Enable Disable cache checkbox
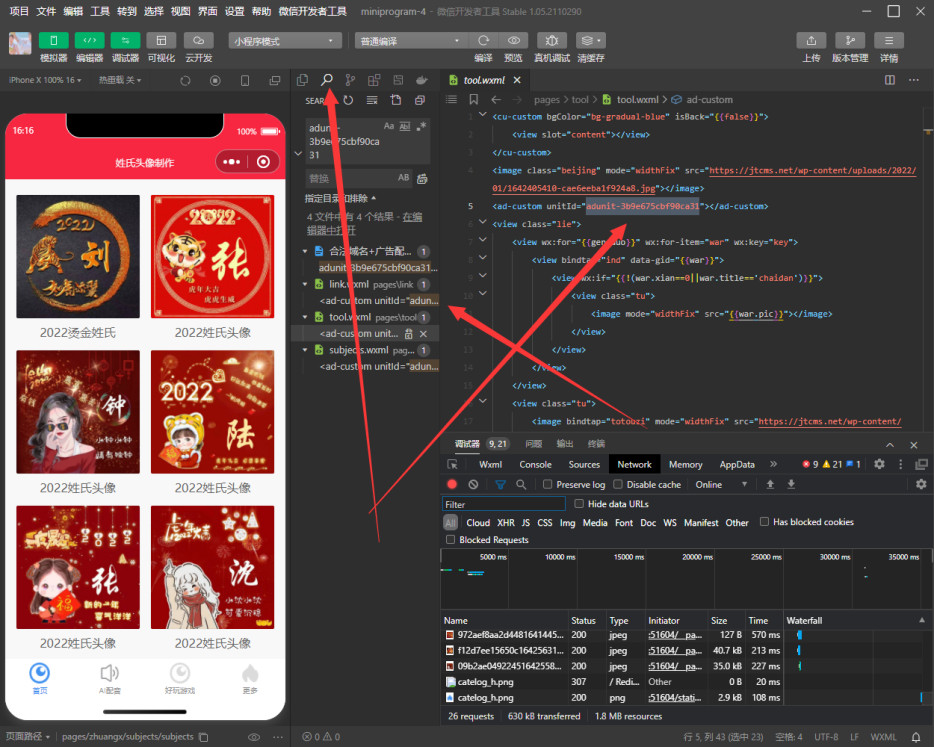Image resolution: width=934 pixels, height=747 pixels. [618, 484]
